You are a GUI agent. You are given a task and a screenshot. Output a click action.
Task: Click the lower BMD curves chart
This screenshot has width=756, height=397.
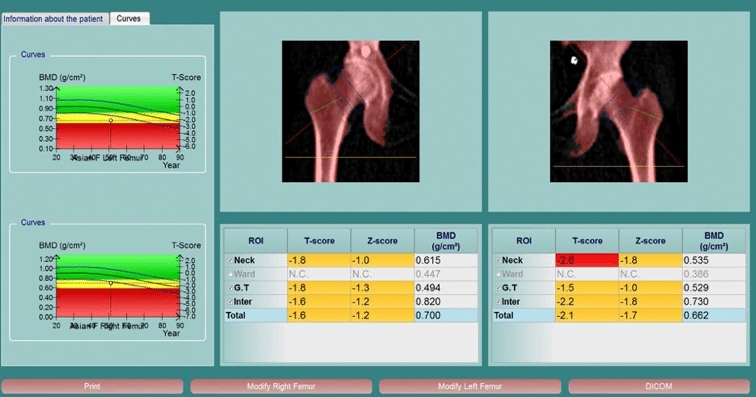[118, 286]
